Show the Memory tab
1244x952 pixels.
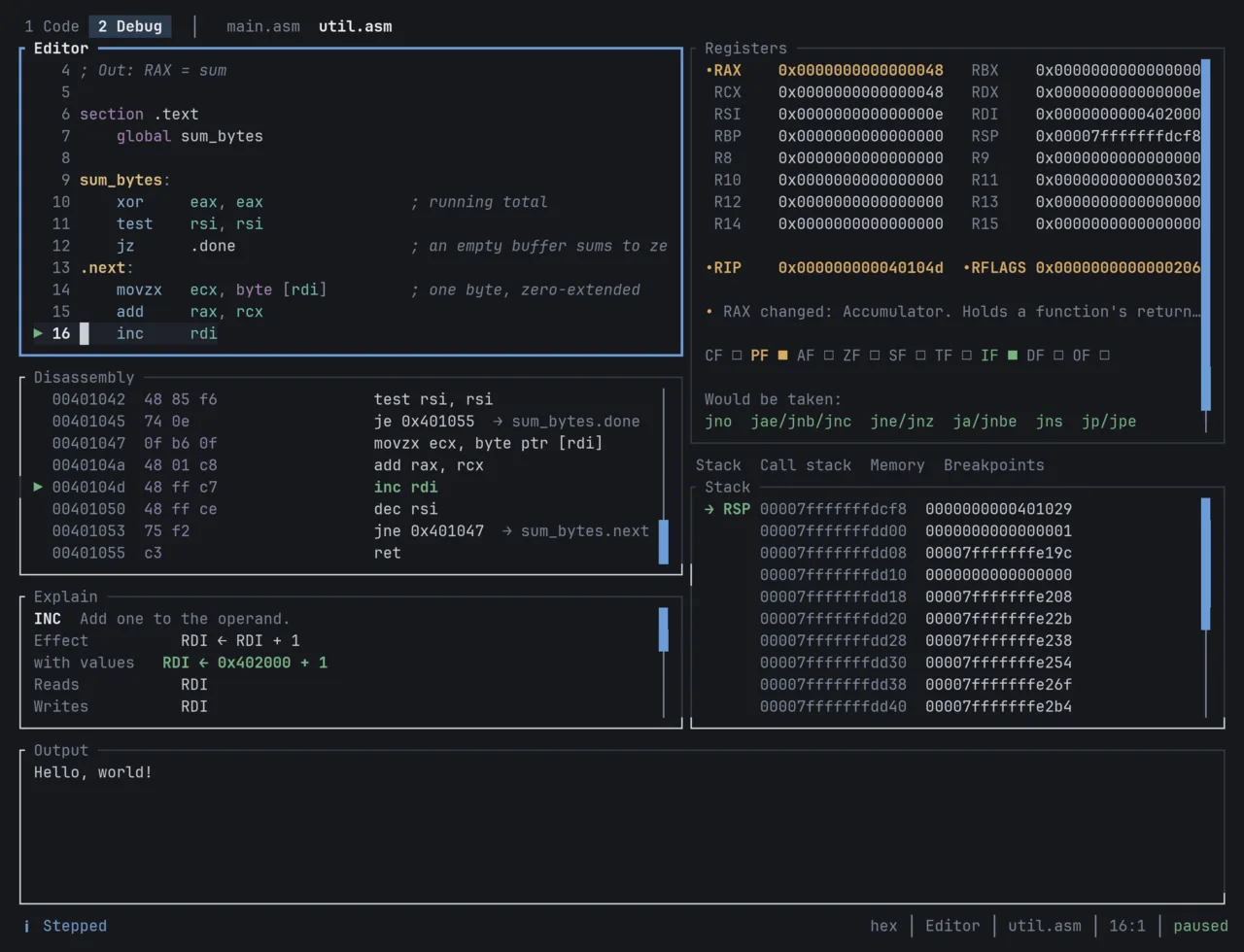tap(897, 465)
